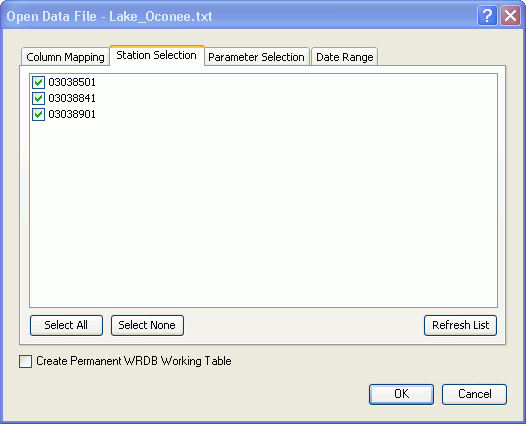Select the 03038501 station label
The image size is (526, 424).
72,82
